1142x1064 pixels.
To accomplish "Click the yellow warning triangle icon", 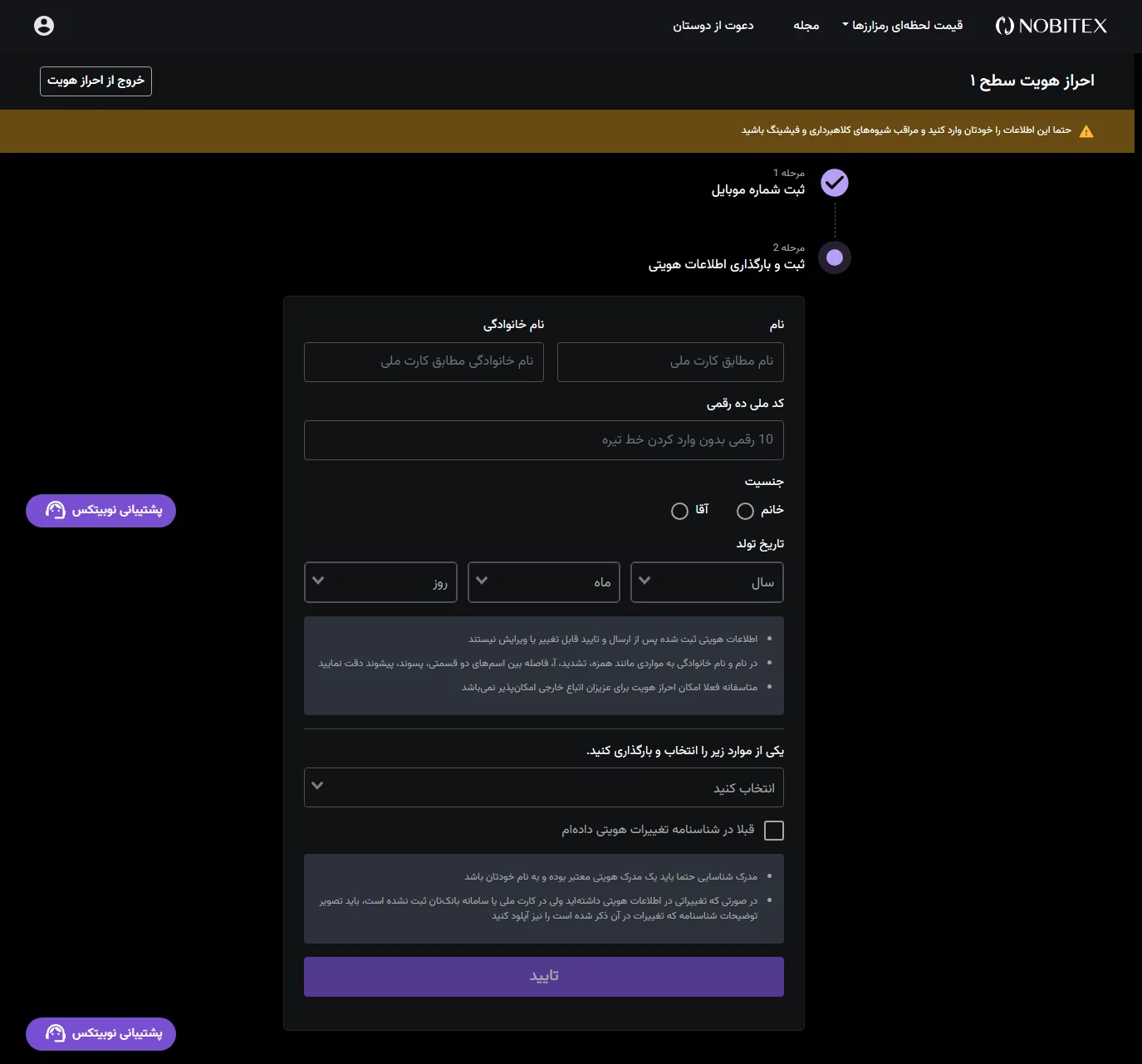I will click(x=1086, y=131).
